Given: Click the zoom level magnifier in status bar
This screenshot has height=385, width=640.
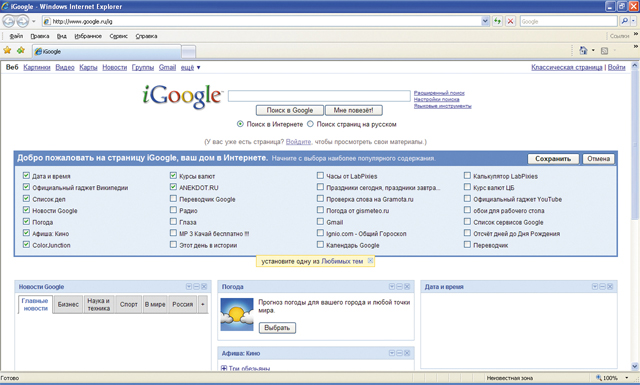Looking at the screenshot, I should pyautogui.click(x=599, y=378).
